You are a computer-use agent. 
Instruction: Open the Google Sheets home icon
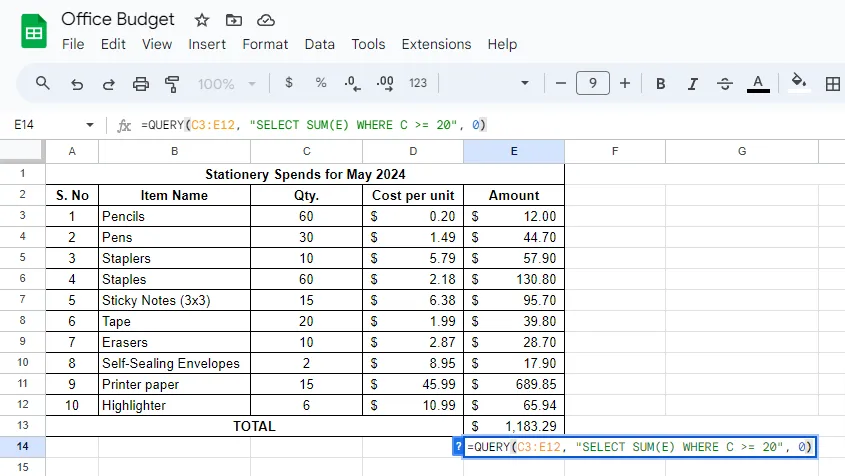coord(33,31)
